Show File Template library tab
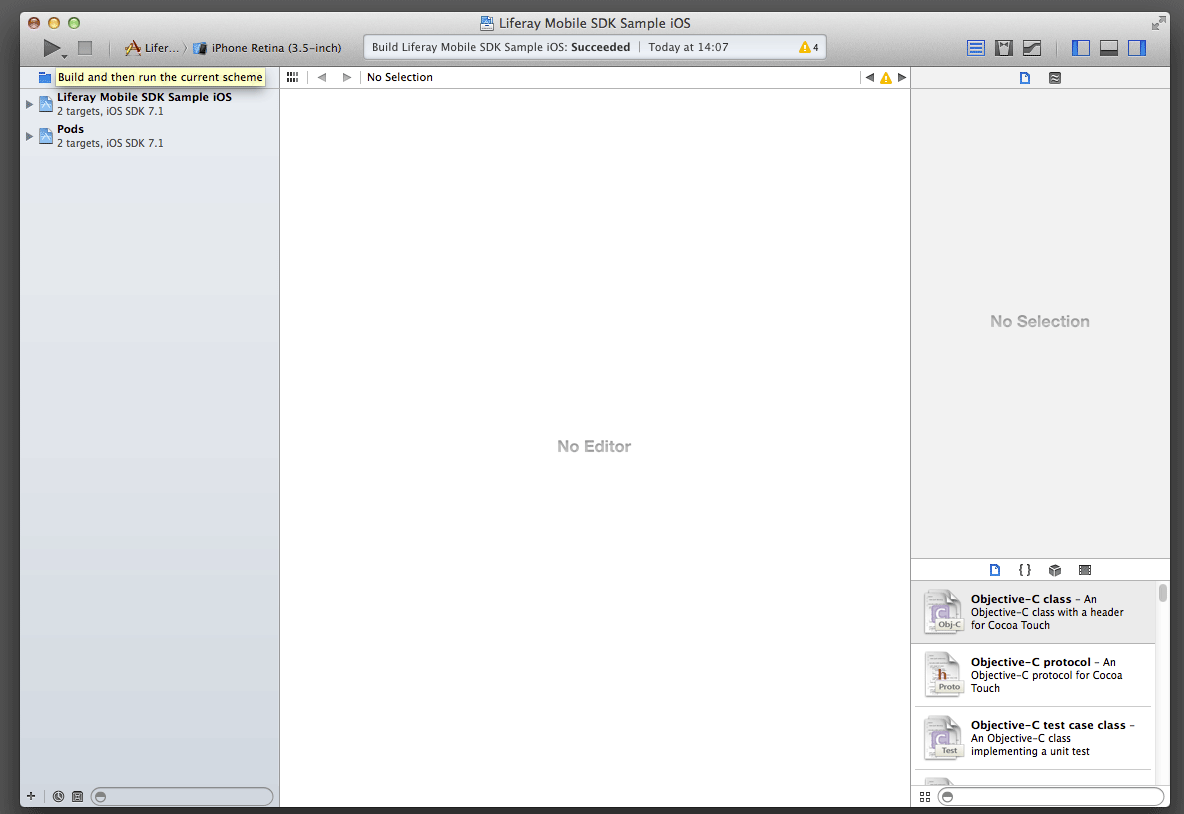The height and width of the screenshot is (814, 1184). (x=994, y=570)
